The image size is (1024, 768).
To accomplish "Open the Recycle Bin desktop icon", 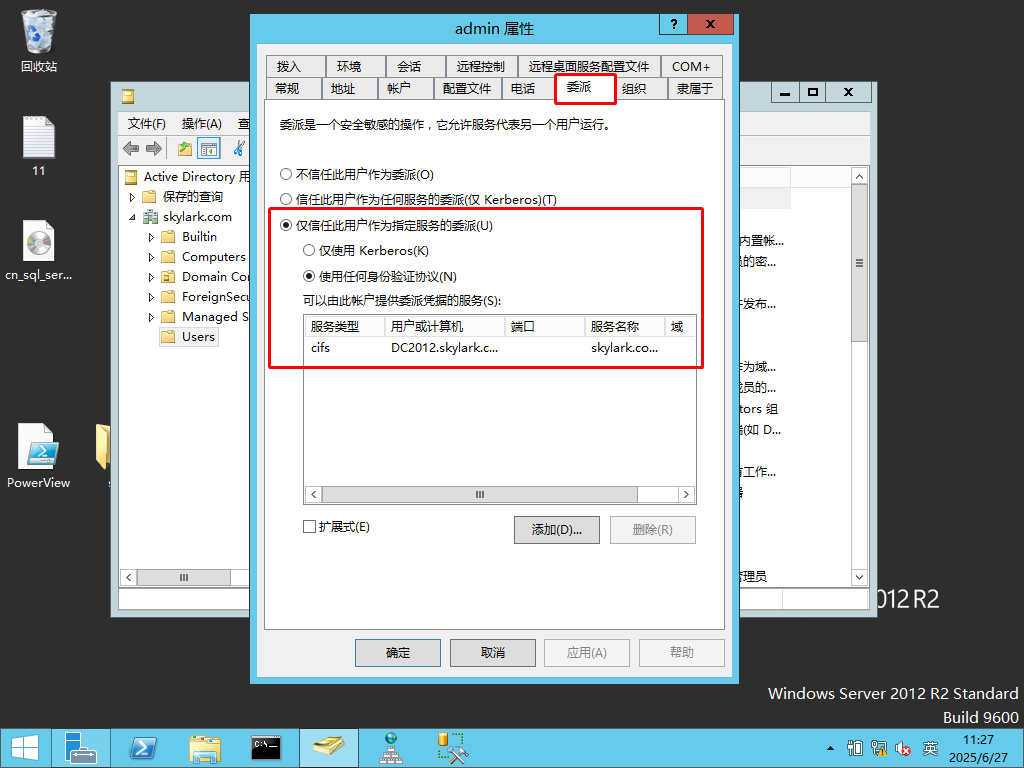I will coord(38,40).
